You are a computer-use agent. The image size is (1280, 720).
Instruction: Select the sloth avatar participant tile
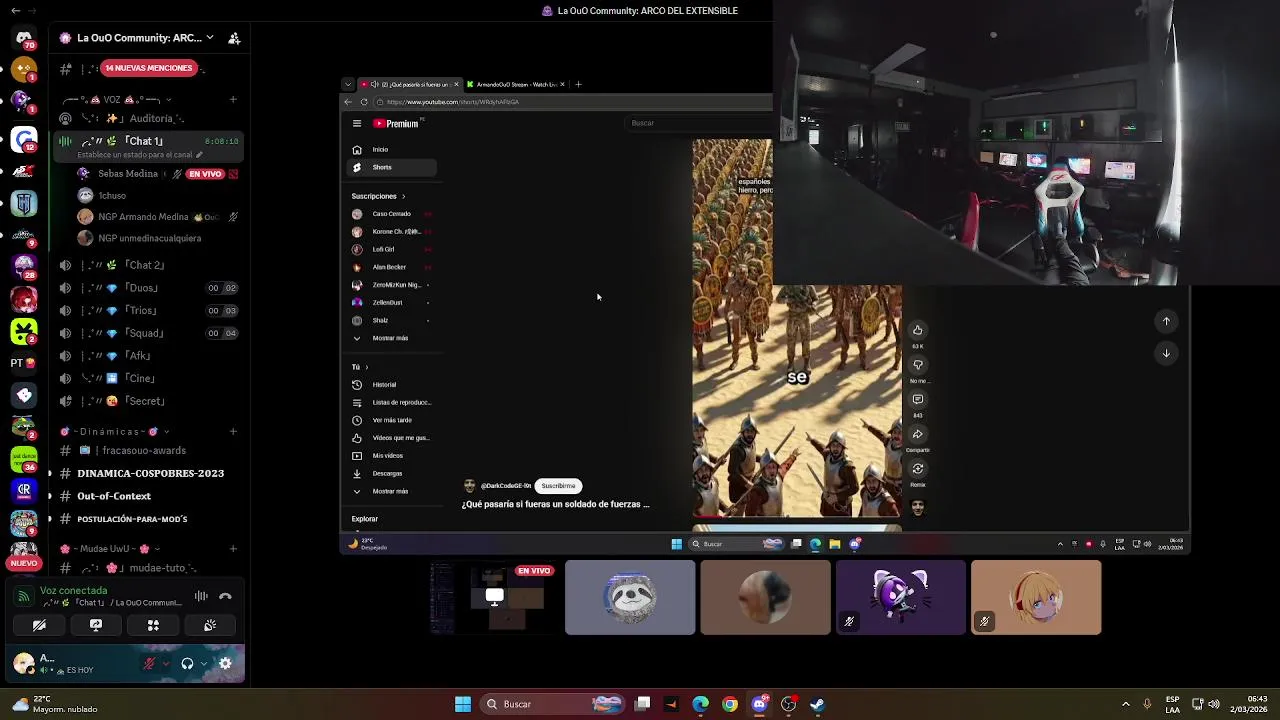coord(630,598)
